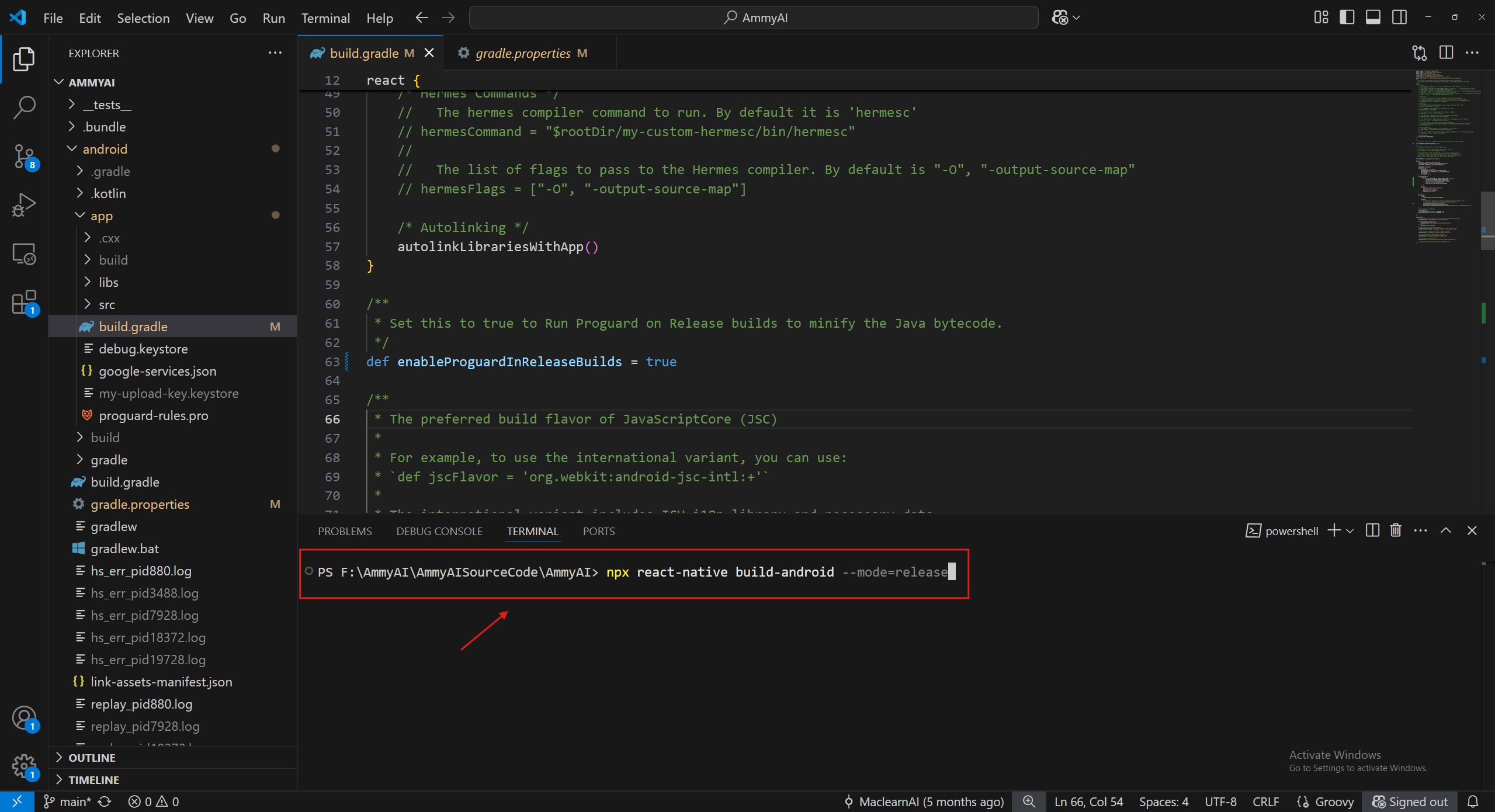Toggle the bottom Panel layout button

1373,18
